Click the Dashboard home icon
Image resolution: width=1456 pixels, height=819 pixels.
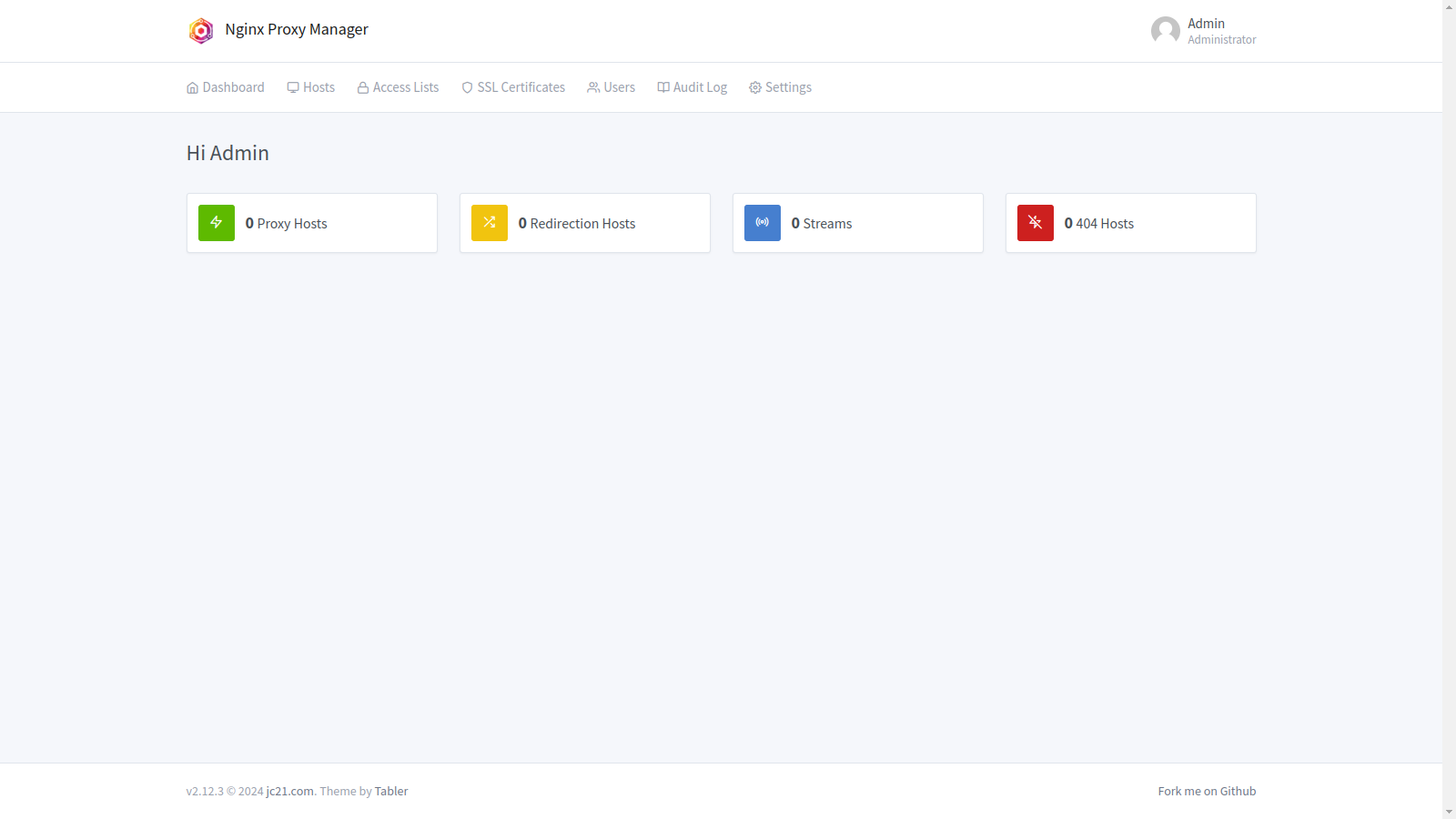pyautogui.click(x=193, y=88)
